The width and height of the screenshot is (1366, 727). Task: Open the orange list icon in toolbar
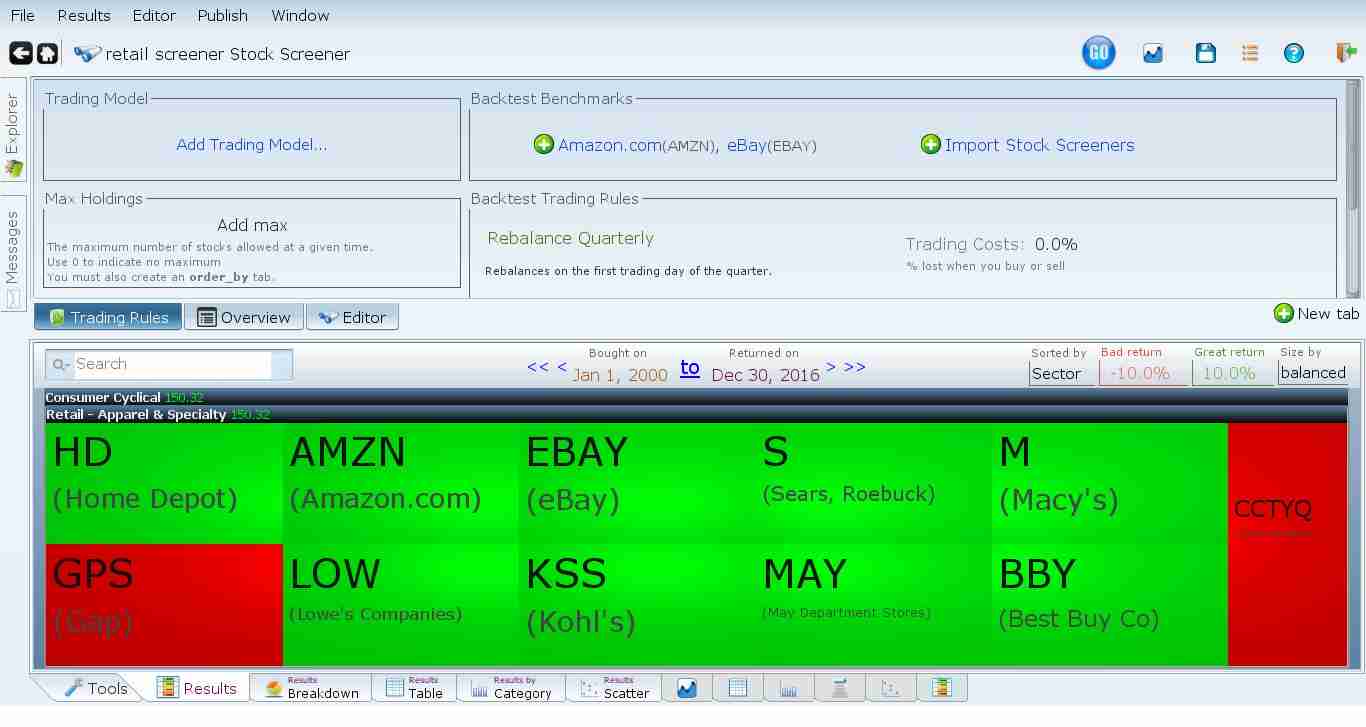pos(1250,53)
